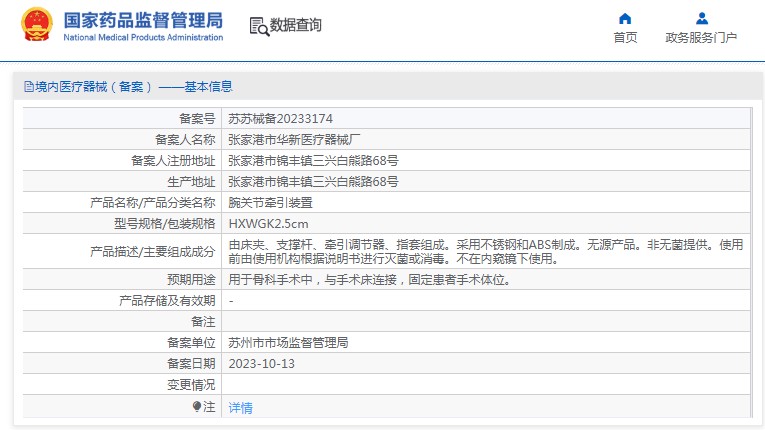
Task: Select product name 腕关节牵引装置
Action: [x=270, y=203]
